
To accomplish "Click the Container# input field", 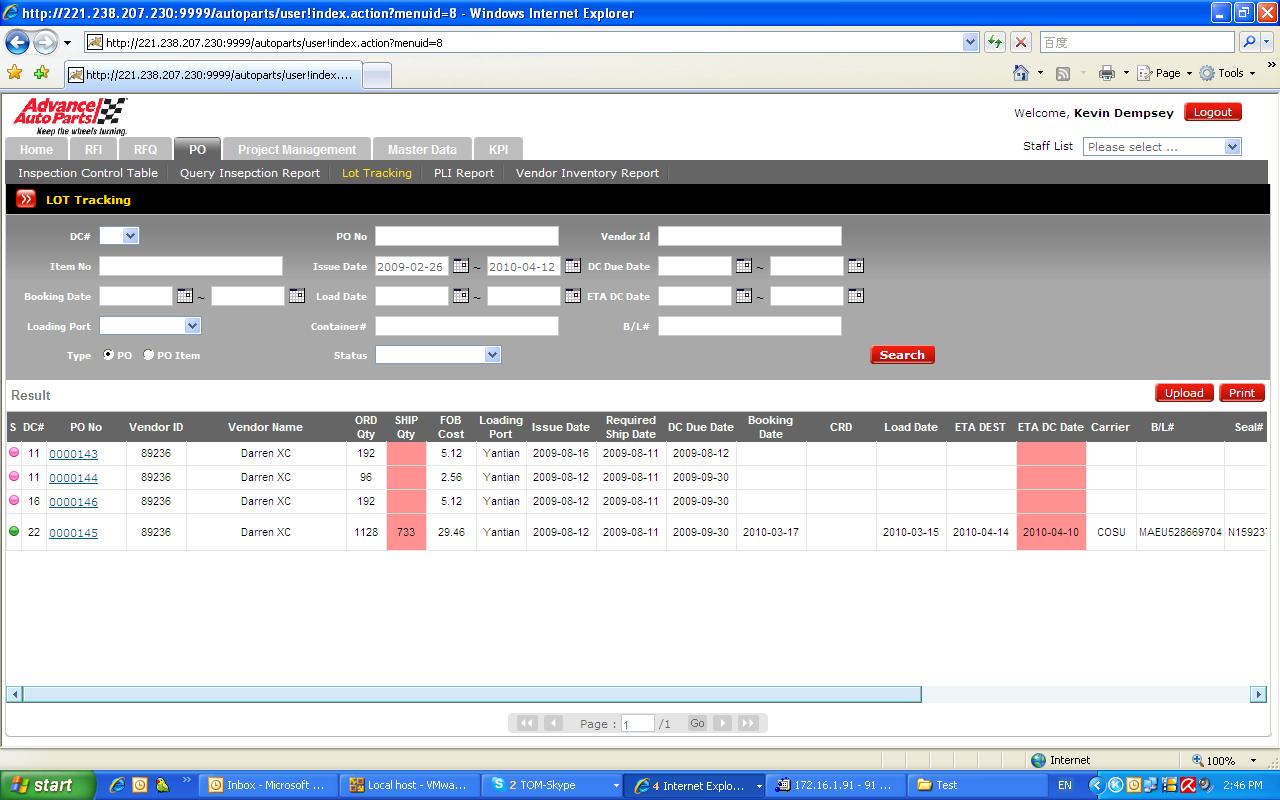I will [x=466, y=326].
